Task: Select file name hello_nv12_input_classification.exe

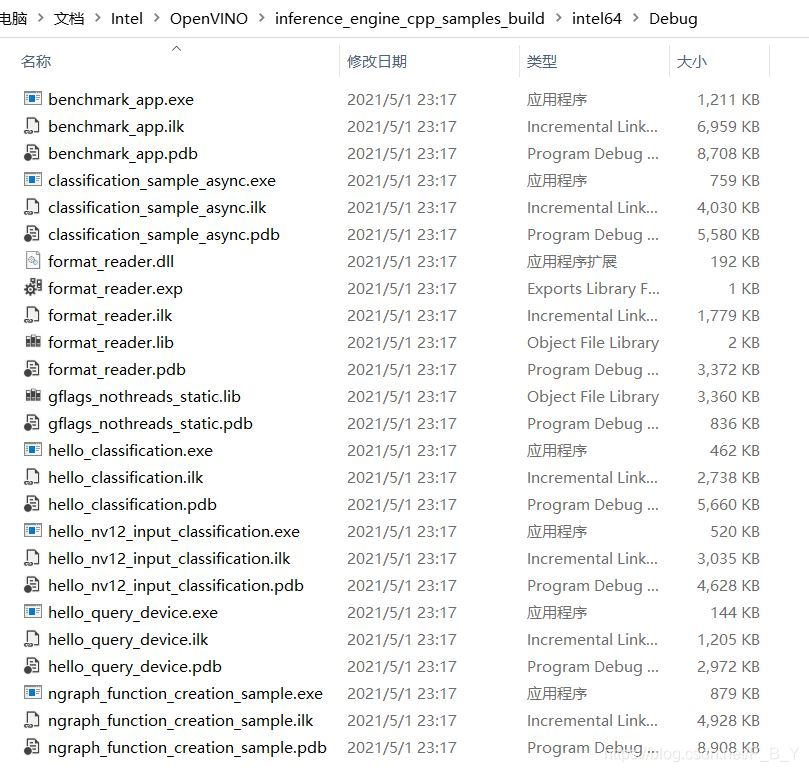Action: click(173, 531)
